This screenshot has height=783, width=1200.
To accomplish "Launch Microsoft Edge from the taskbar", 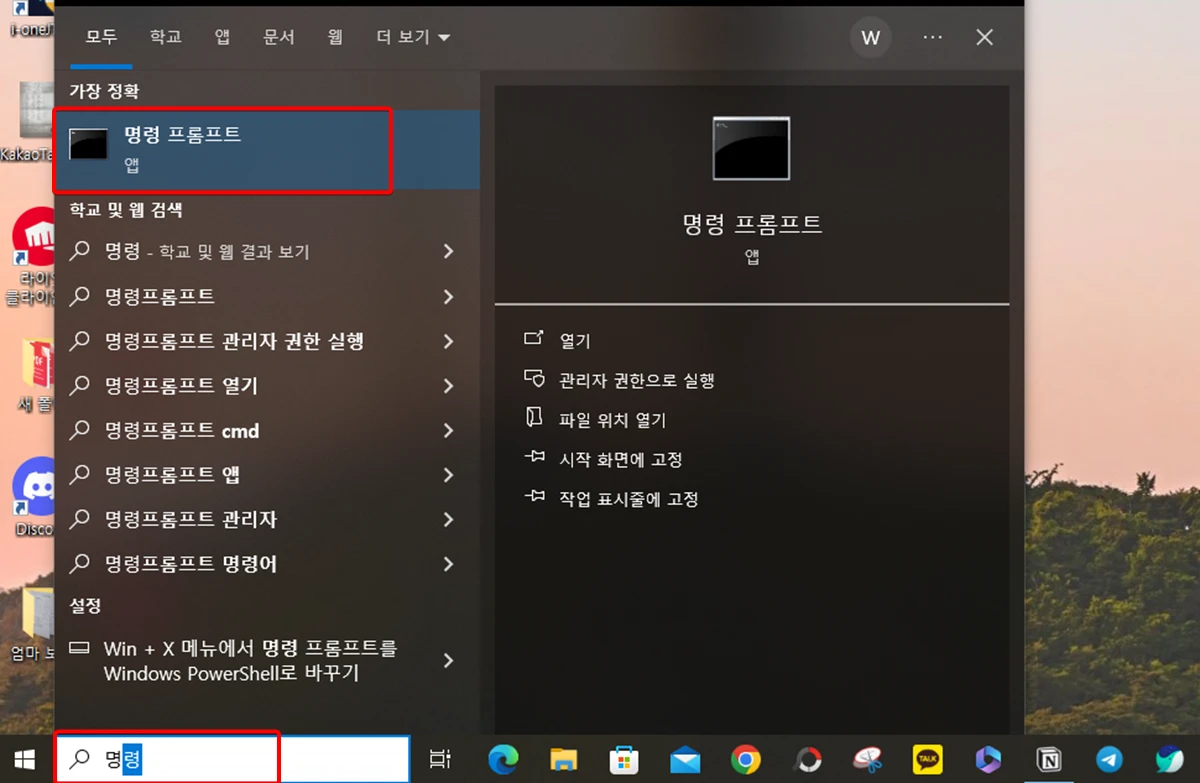I will (504, 759).
